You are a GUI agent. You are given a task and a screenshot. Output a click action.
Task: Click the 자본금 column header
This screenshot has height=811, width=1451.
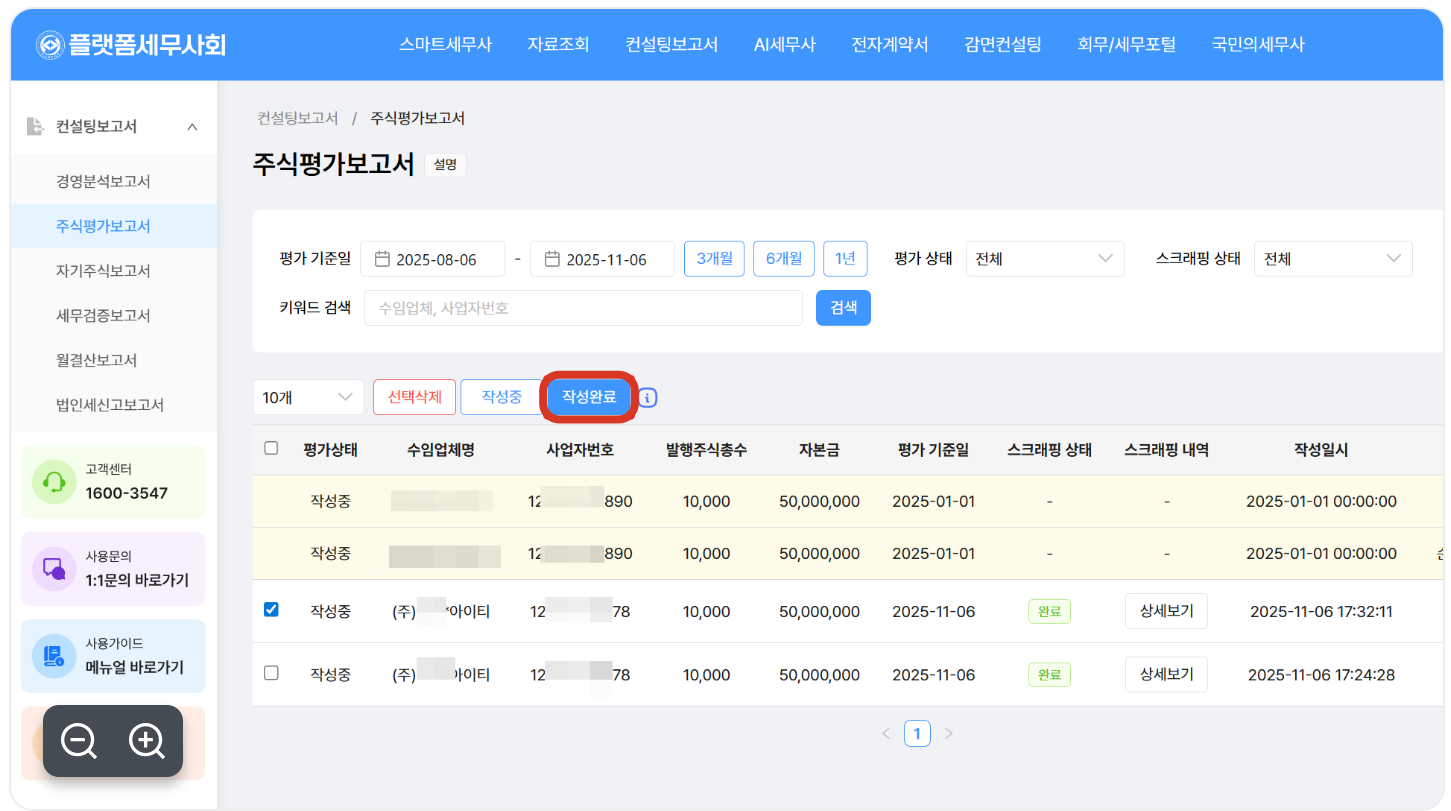(x=819, y=450)
